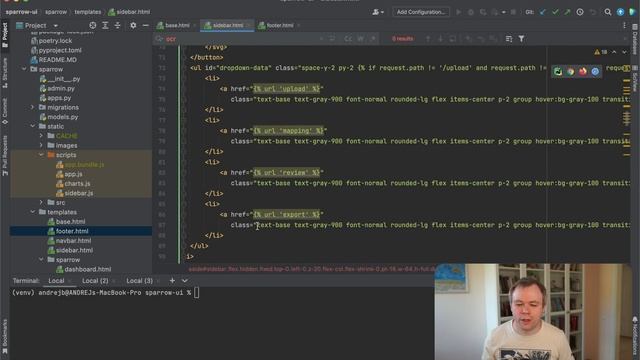Image resolution: width=640 pixels, height=360 pixels.
Task: Collapse the scripts folder
Action: pyautogui.click(x=41, y=155)
